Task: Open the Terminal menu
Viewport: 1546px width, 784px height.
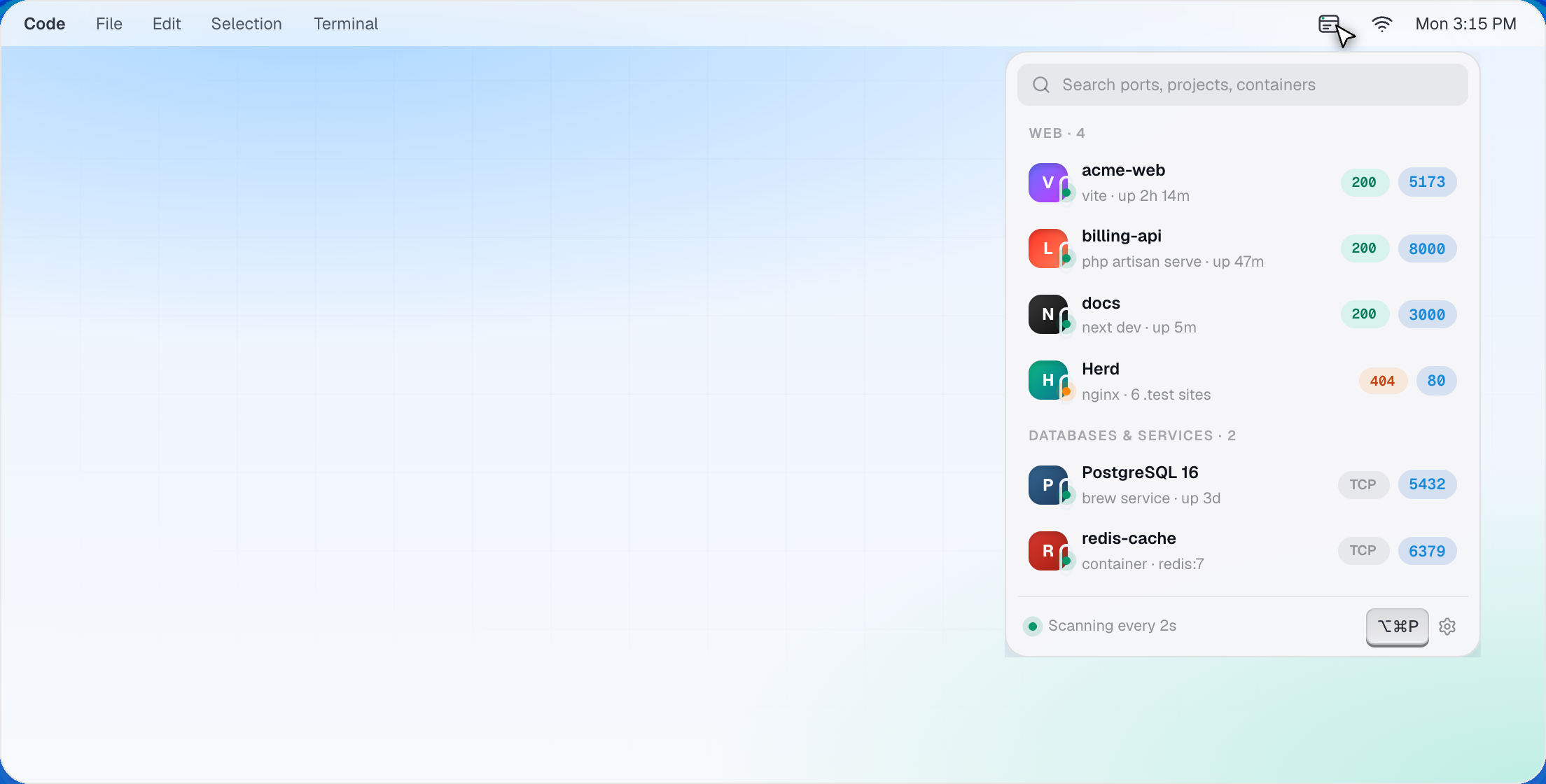Action: (346, 24)
